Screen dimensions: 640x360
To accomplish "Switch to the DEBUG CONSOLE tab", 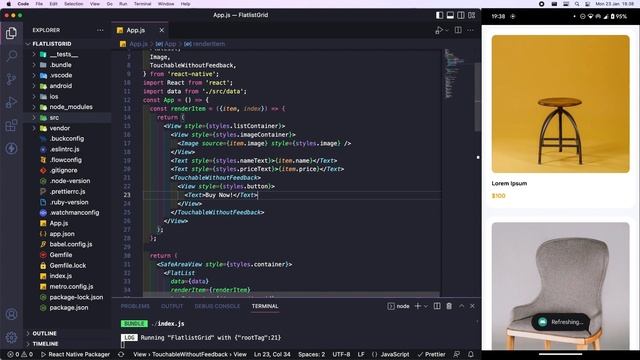I will [217, 306].
